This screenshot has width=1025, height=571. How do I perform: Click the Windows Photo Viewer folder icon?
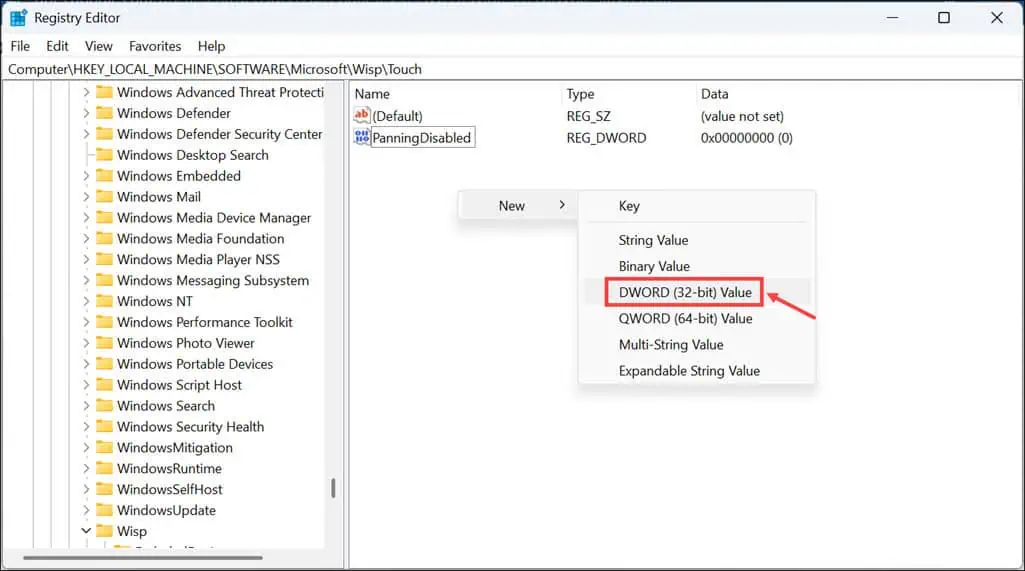coord(104,343)
